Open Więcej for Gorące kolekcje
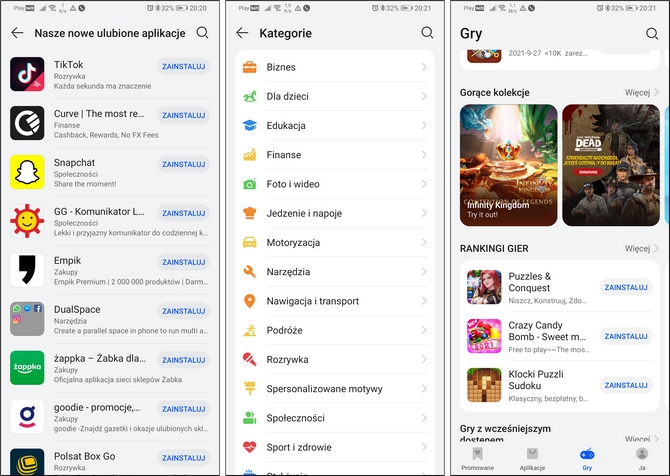Image resolution: width=670 pixels, height=476 pixels. (x=641, y=92)
